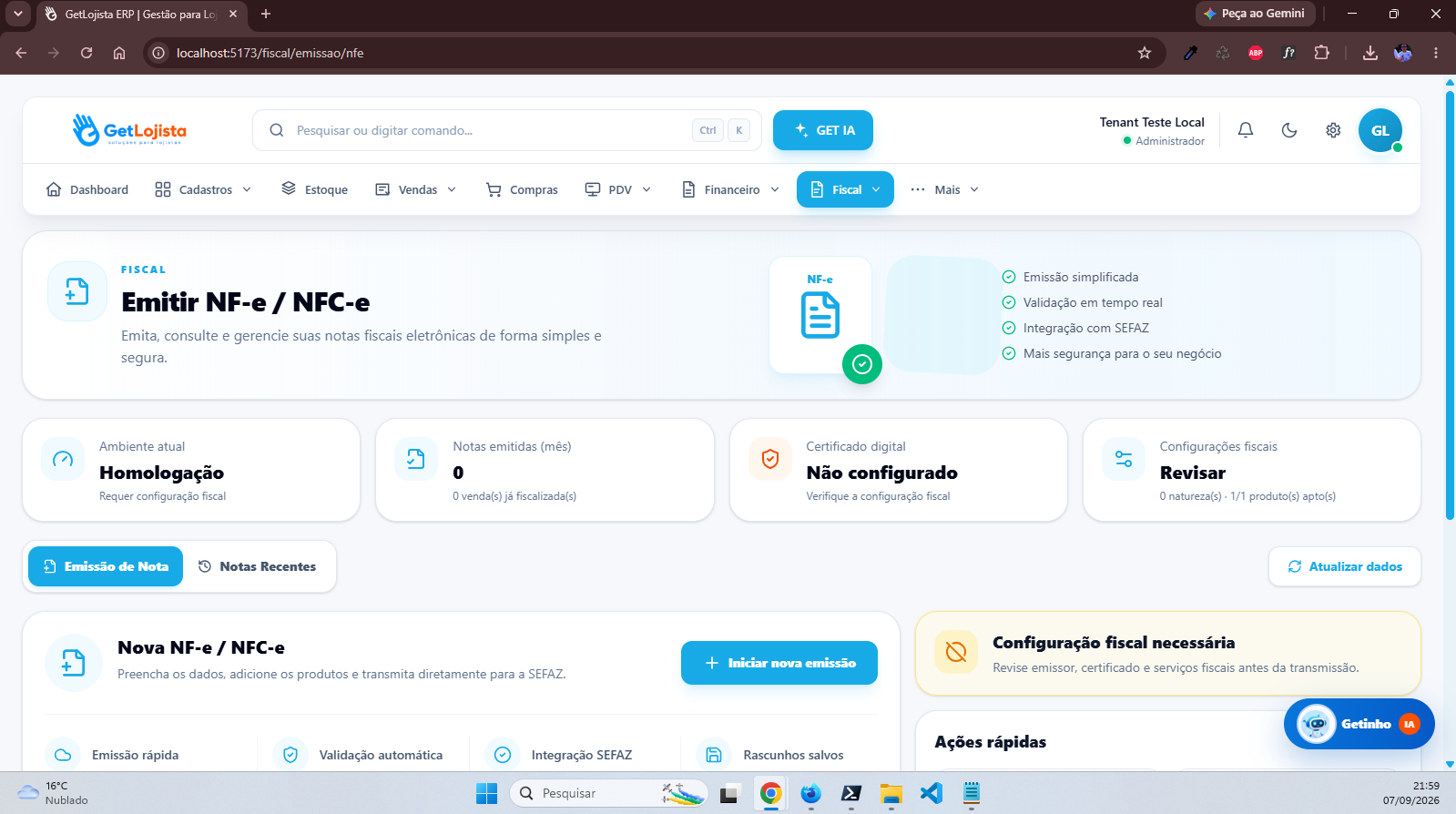The height and width of the screenshot is (814, 1456).
Task: Open the notifications bell
Action: pyautogui.click(x=1246, y=130)
